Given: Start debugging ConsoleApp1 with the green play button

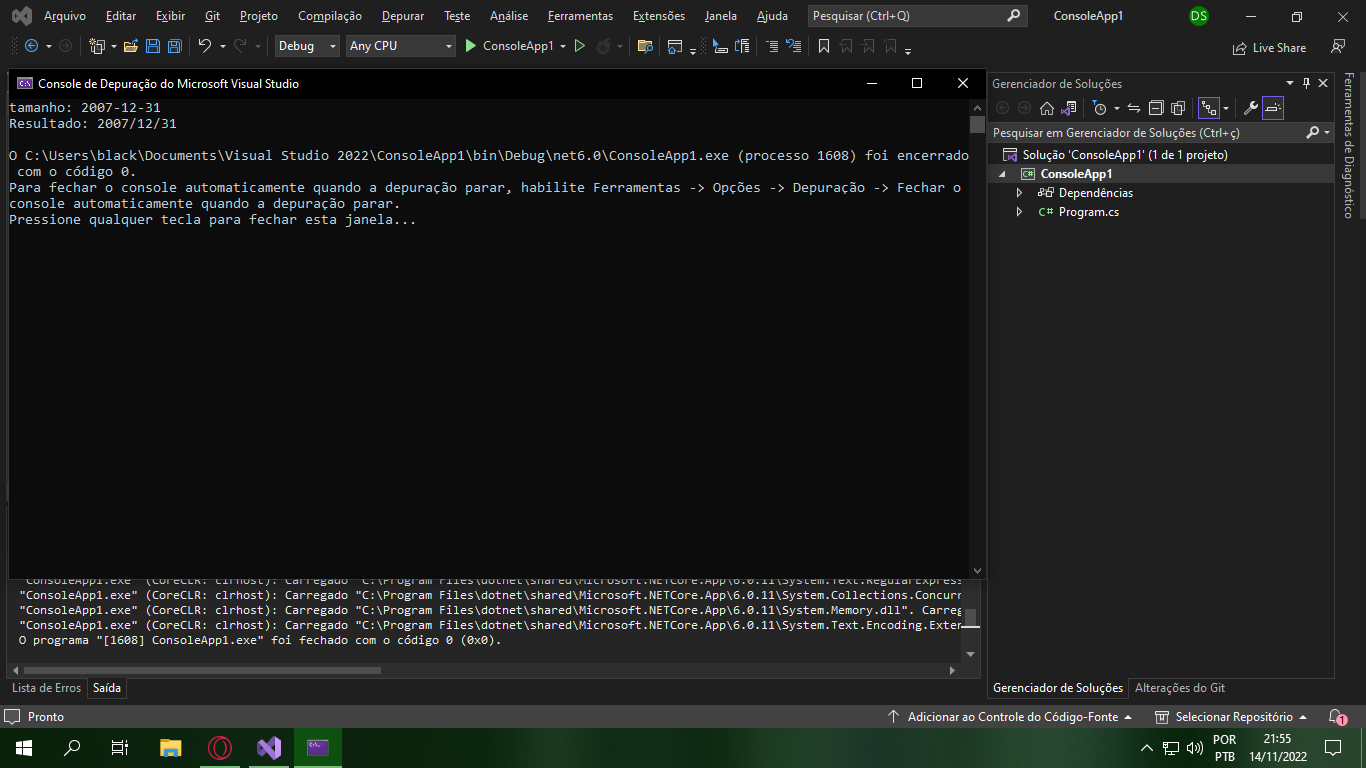Looking at the screenshot, I should pos(471,46).
